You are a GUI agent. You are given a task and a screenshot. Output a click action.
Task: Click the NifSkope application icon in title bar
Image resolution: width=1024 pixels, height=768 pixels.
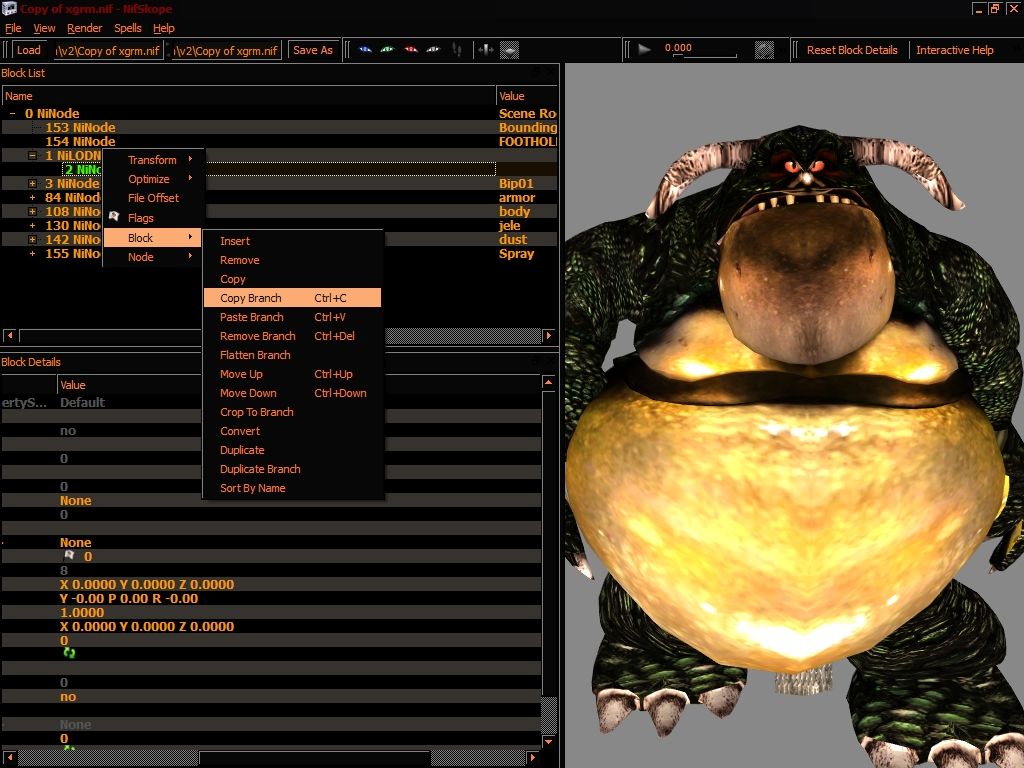click(x=9, y=8)
